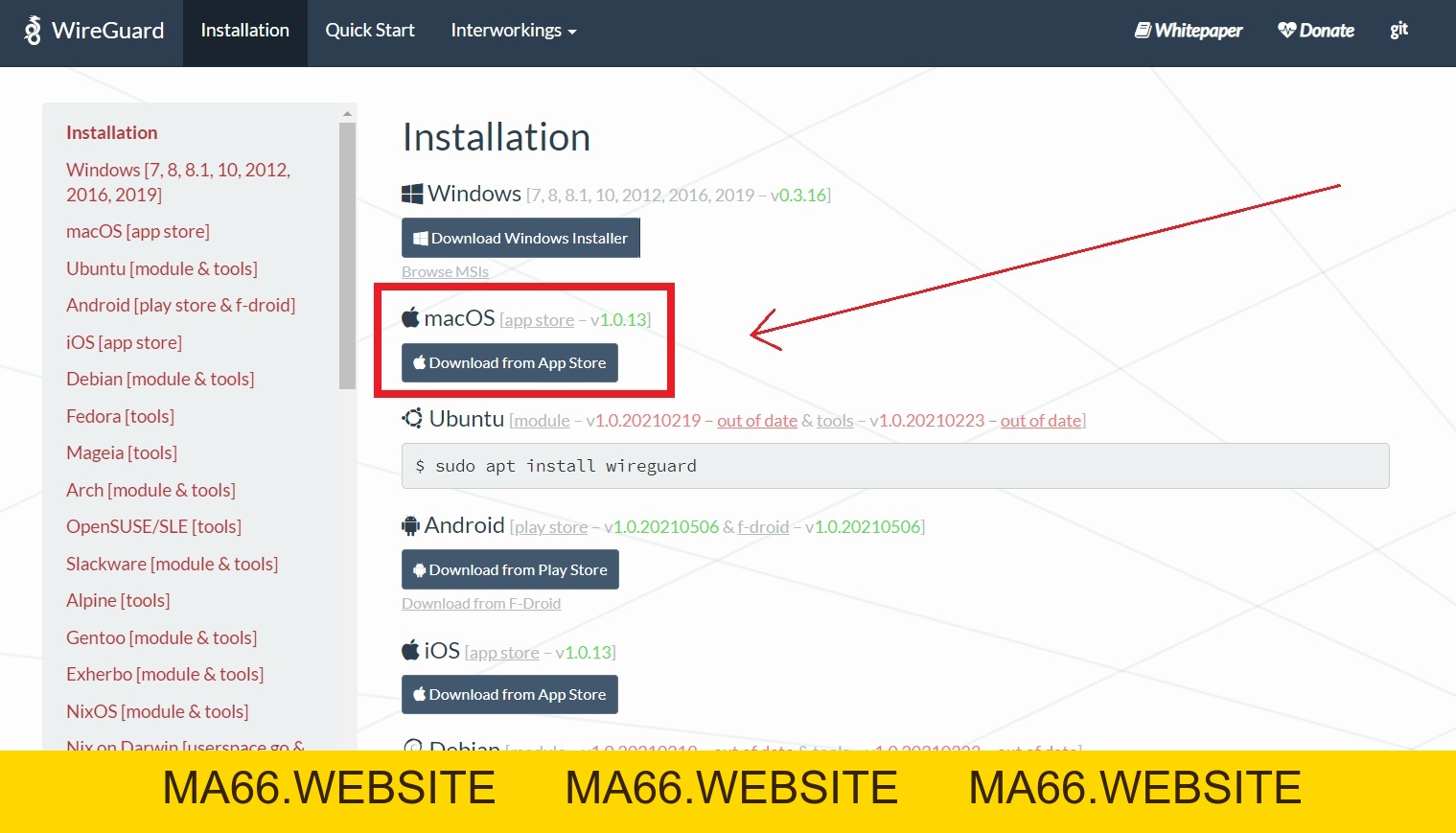Viewport: 1456px width, 833px height.
Task: Open the Android play store text link
Action: point(551,527)
